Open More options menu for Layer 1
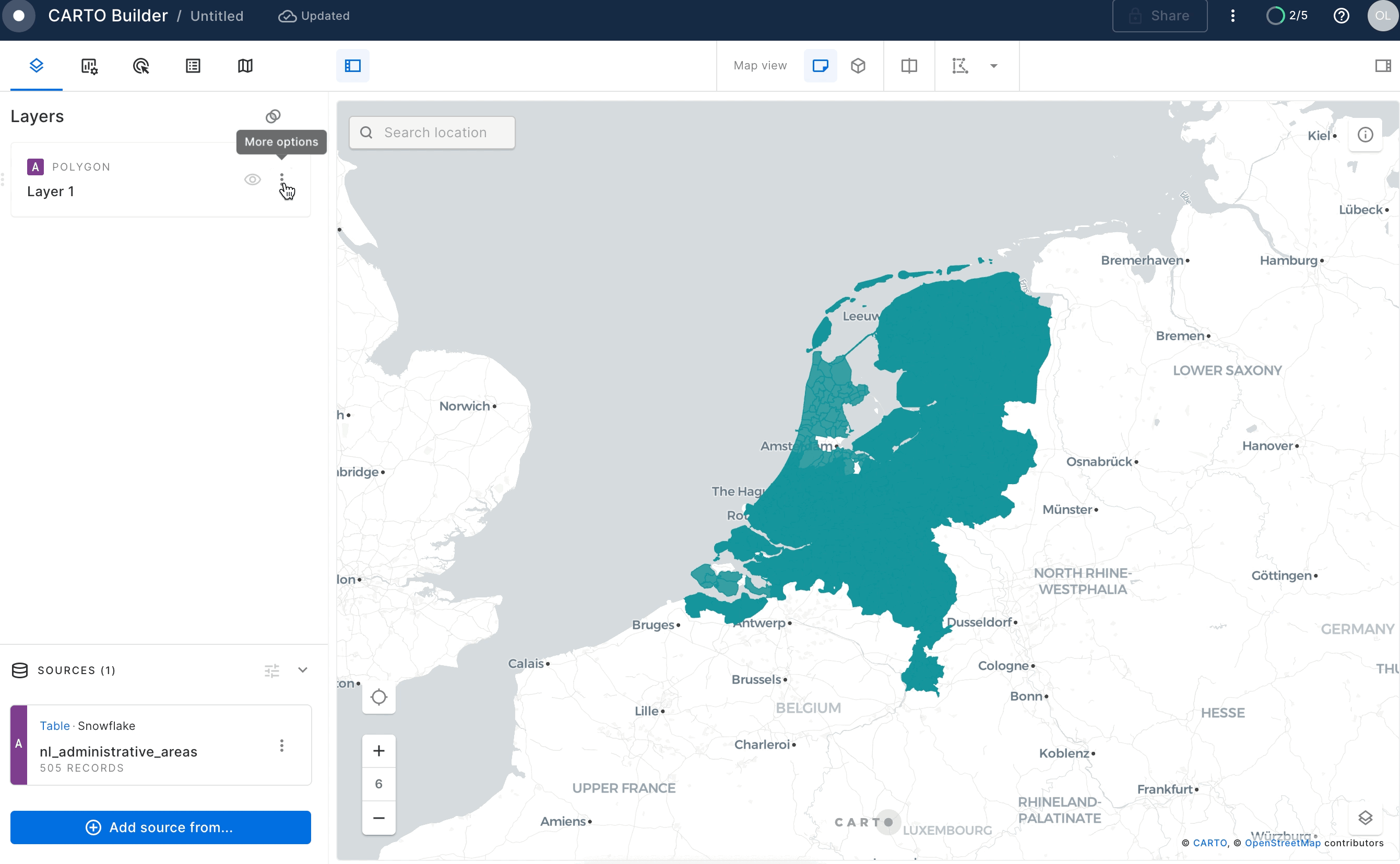 click(282, 179)
